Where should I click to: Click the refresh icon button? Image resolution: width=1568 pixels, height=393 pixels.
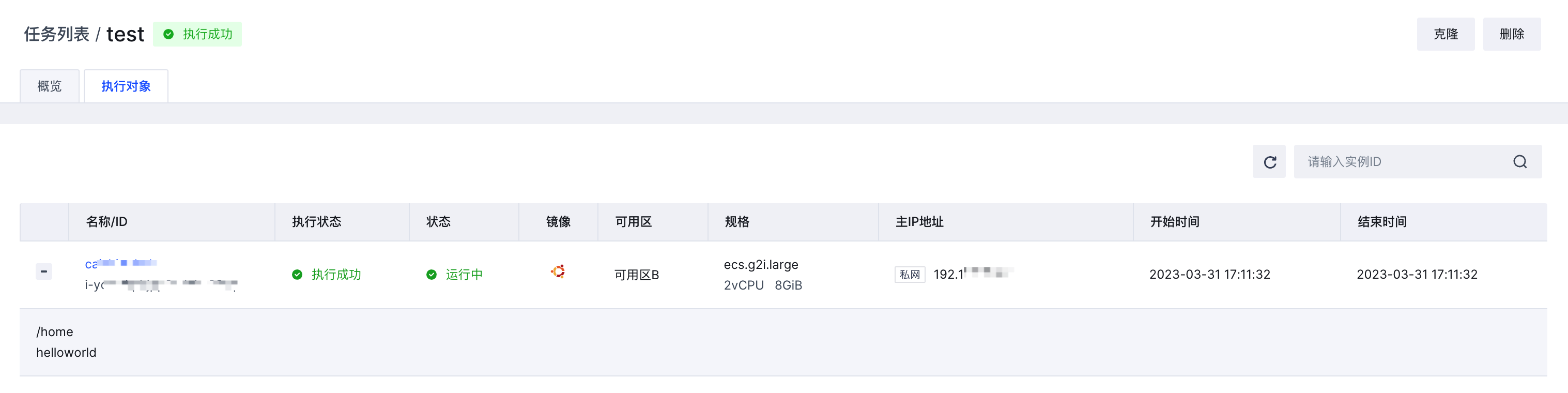click(1269, 161)
